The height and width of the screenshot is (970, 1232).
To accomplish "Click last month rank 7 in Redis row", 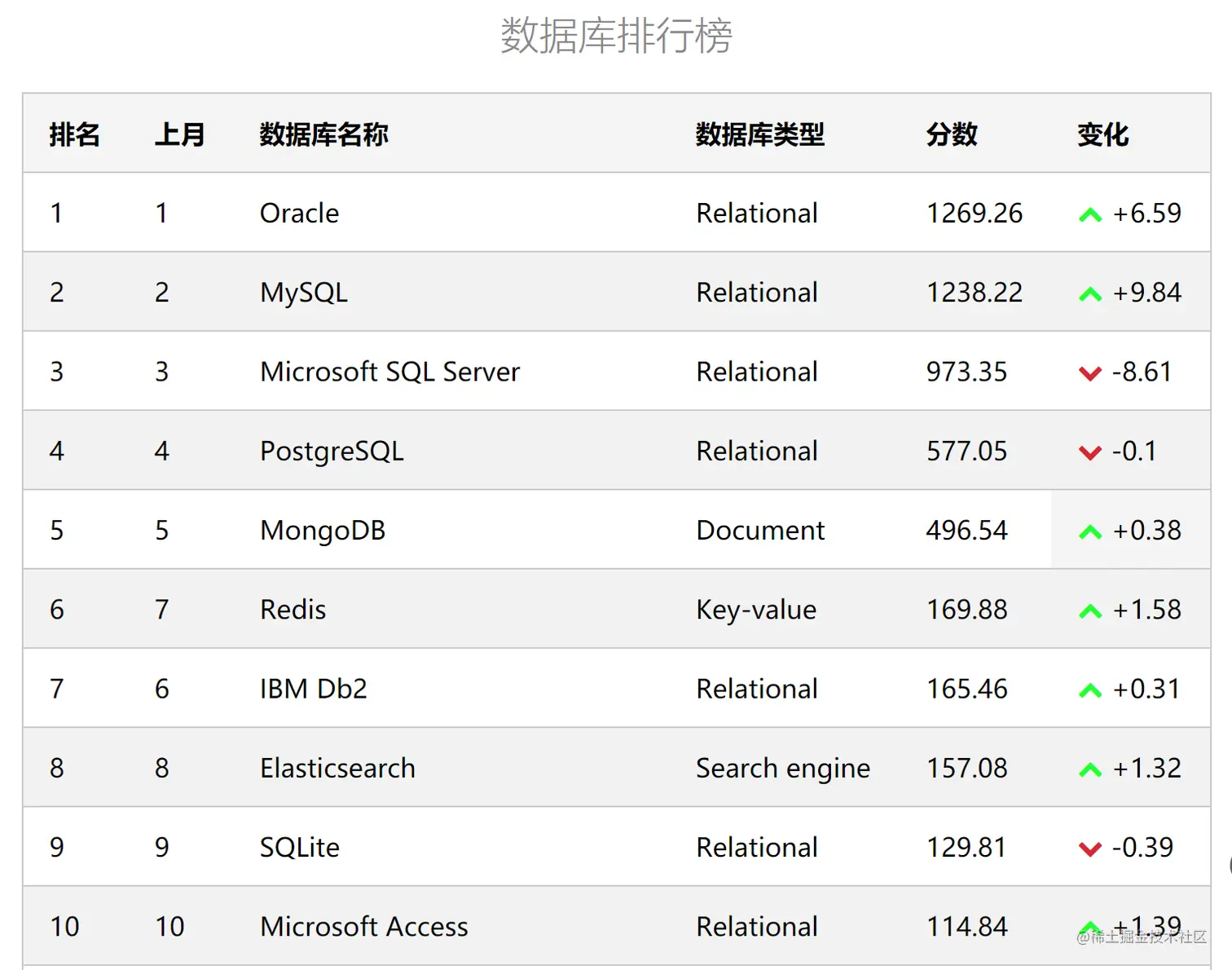I will tap(161, 610).
